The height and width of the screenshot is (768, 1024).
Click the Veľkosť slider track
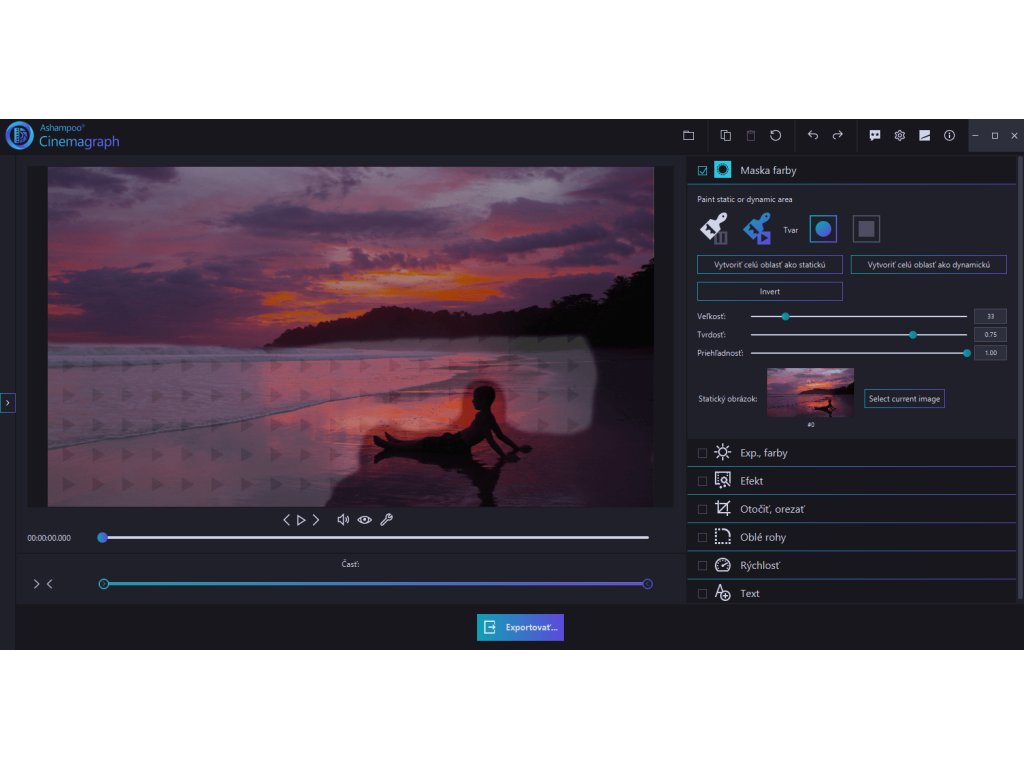(858, 316)
